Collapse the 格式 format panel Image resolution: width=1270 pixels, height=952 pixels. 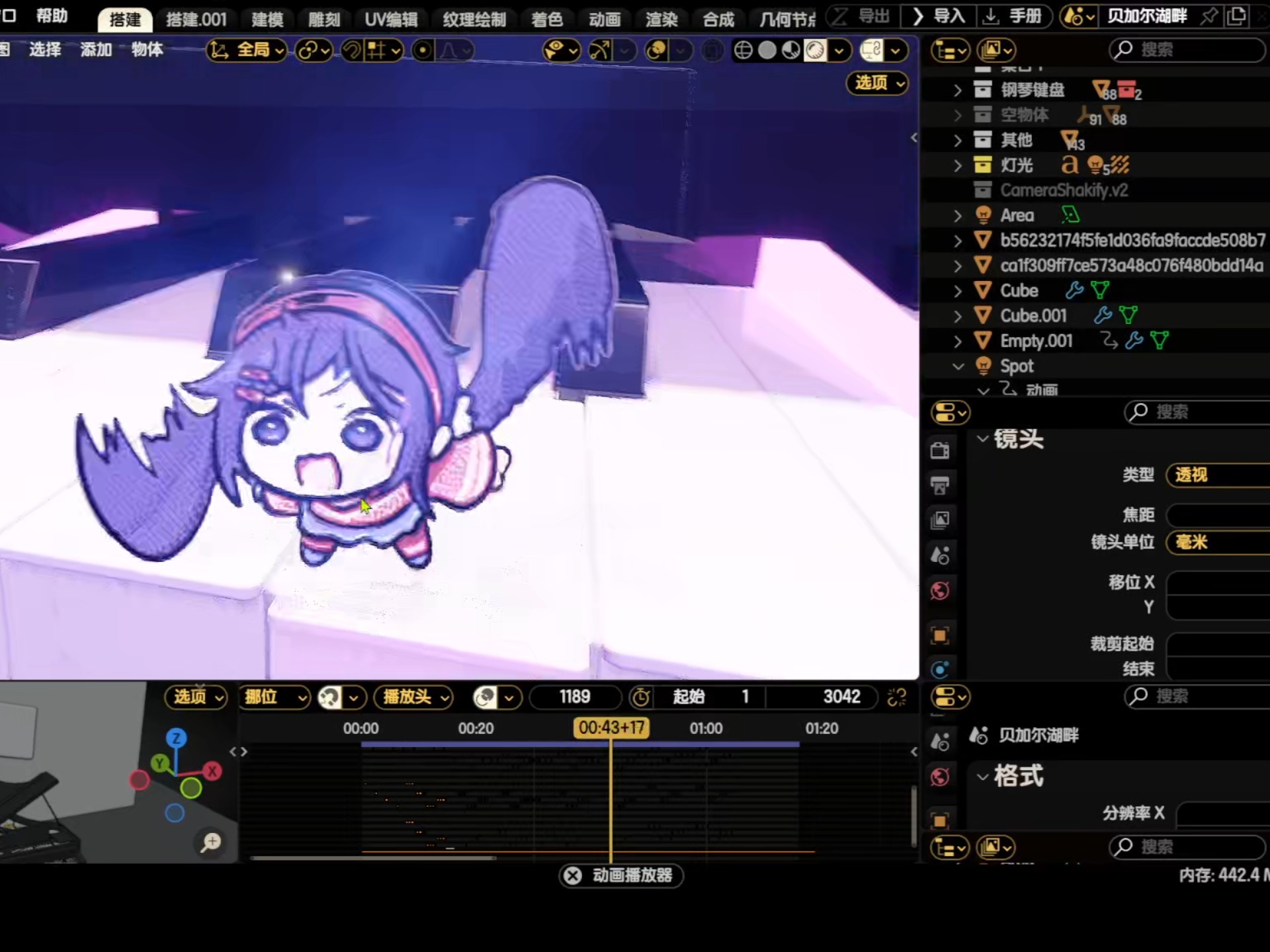tap(982, 776)
